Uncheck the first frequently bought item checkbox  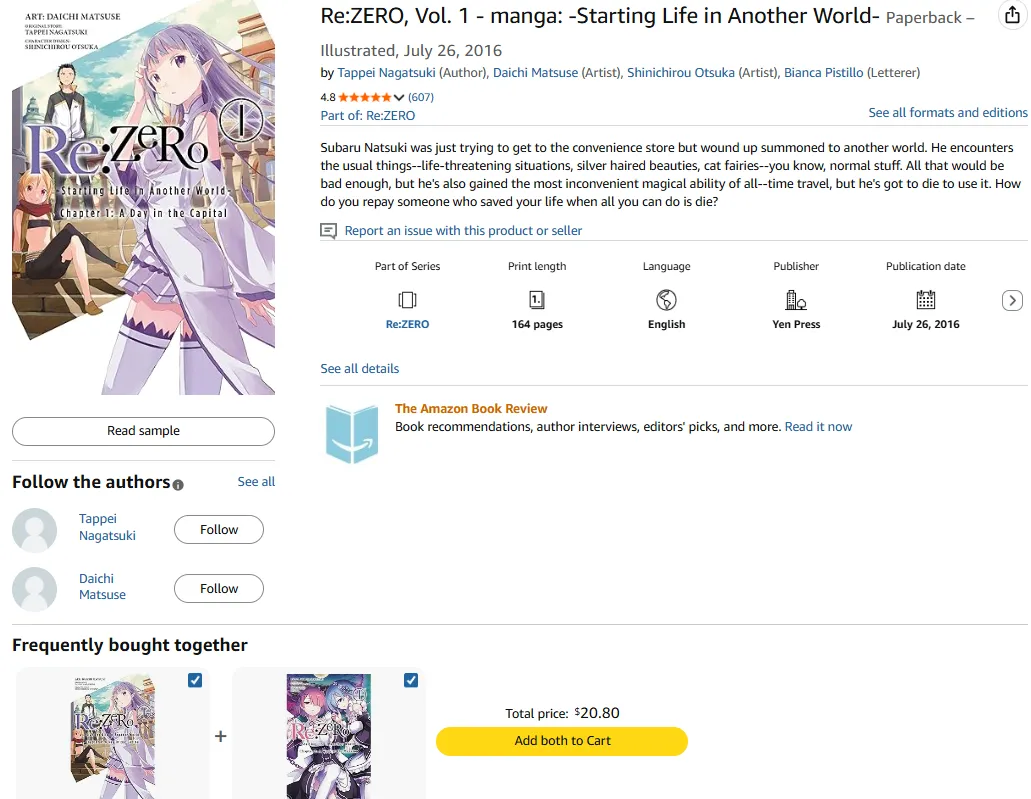[195, 680]
